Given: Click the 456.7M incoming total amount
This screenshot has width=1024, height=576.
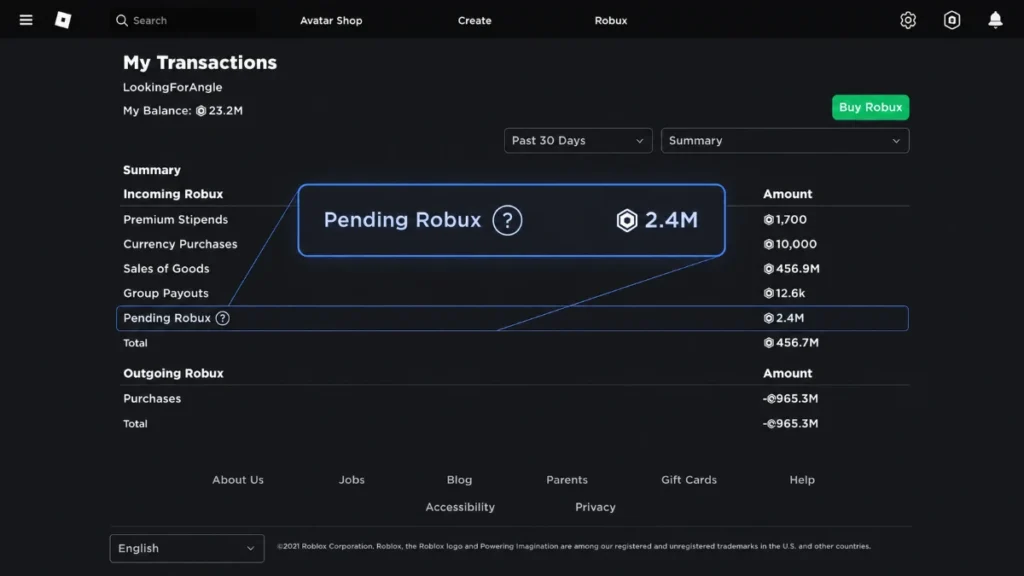Looking at the screenshot, I should click(x=791, y=343).
